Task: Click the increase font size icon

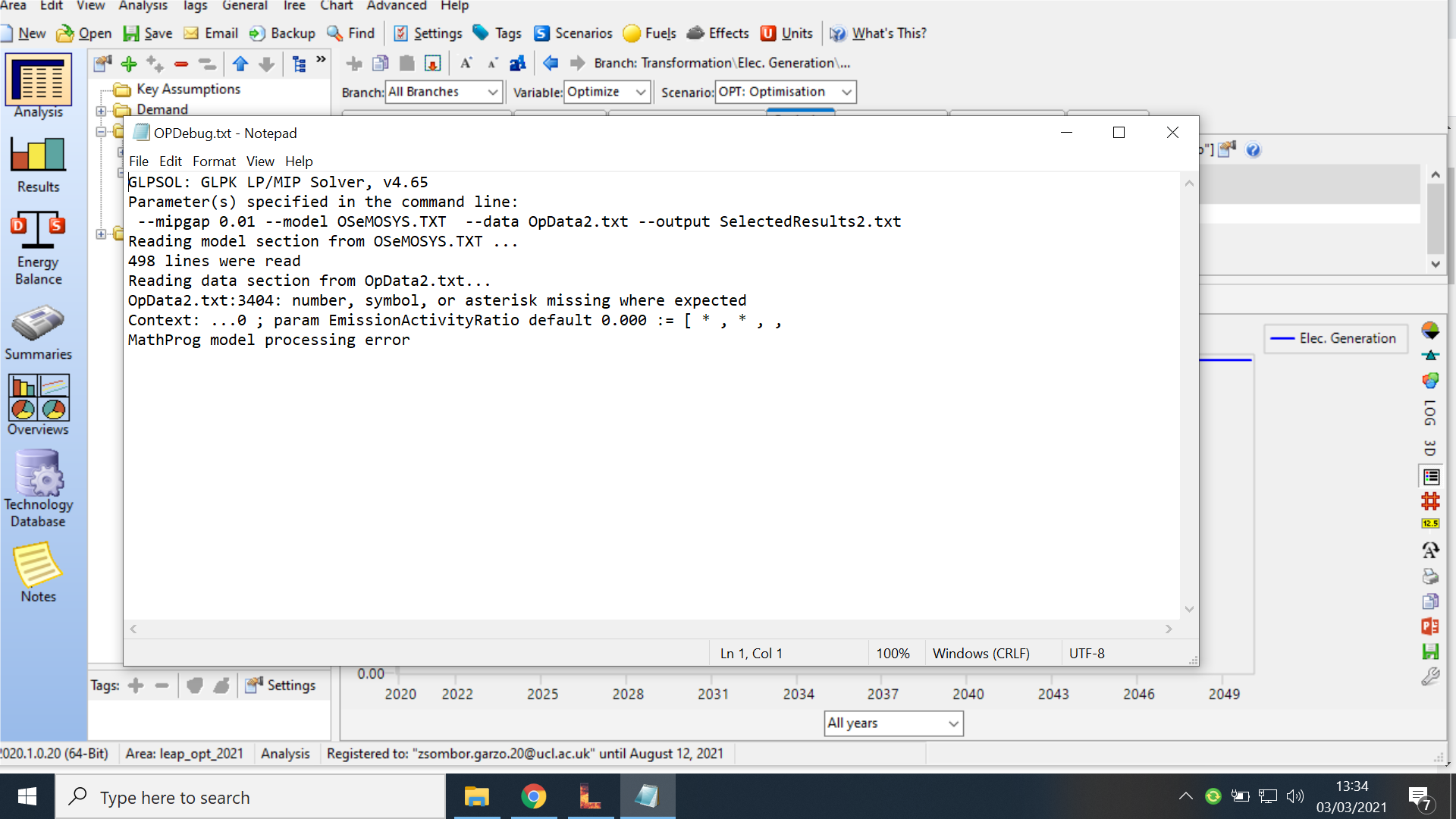Action: pyautogui.click(x=466, y=63)
